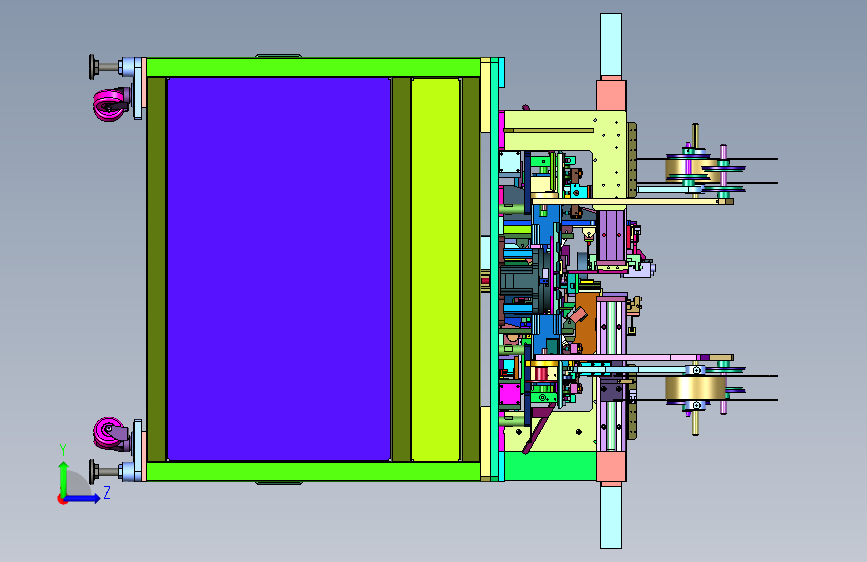Click the red origin ball of the triad
The image size is (867, 562).
pos(62,499)
